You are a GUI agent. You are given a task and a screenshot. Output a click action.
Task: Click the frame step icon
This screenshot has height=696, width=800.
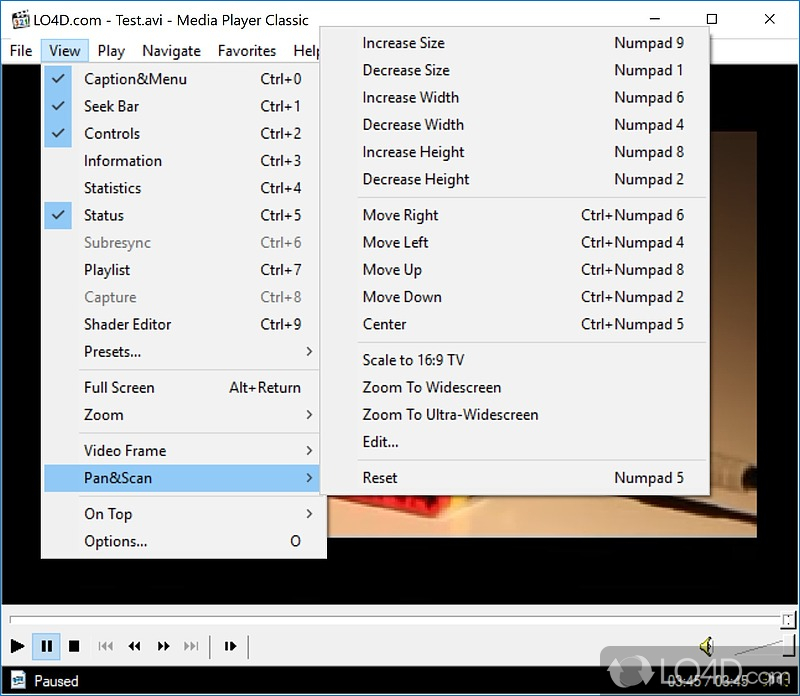[230, 646]
